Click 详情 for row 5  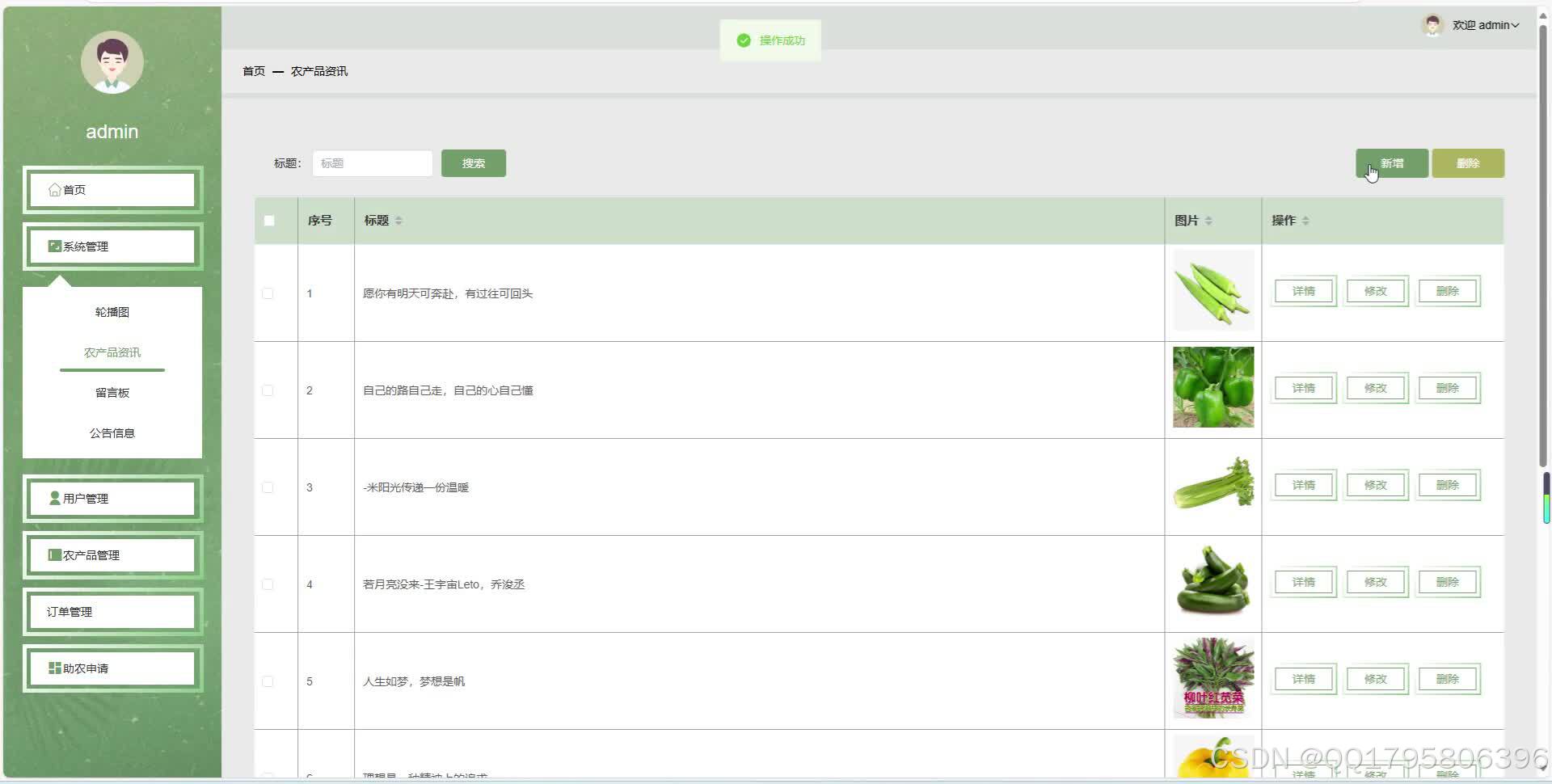(1304, 679)
